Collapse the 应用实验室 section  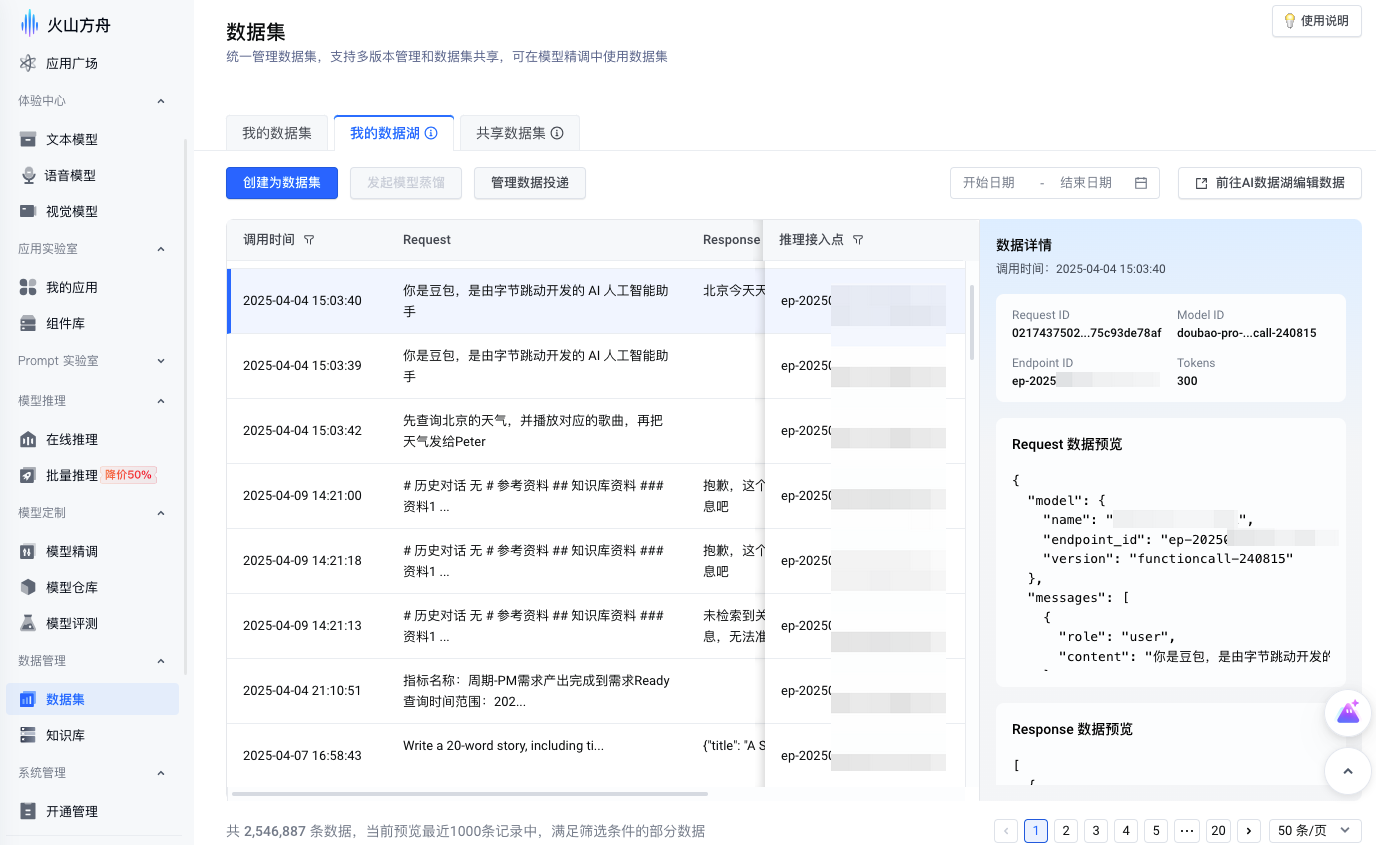[161, 249]
